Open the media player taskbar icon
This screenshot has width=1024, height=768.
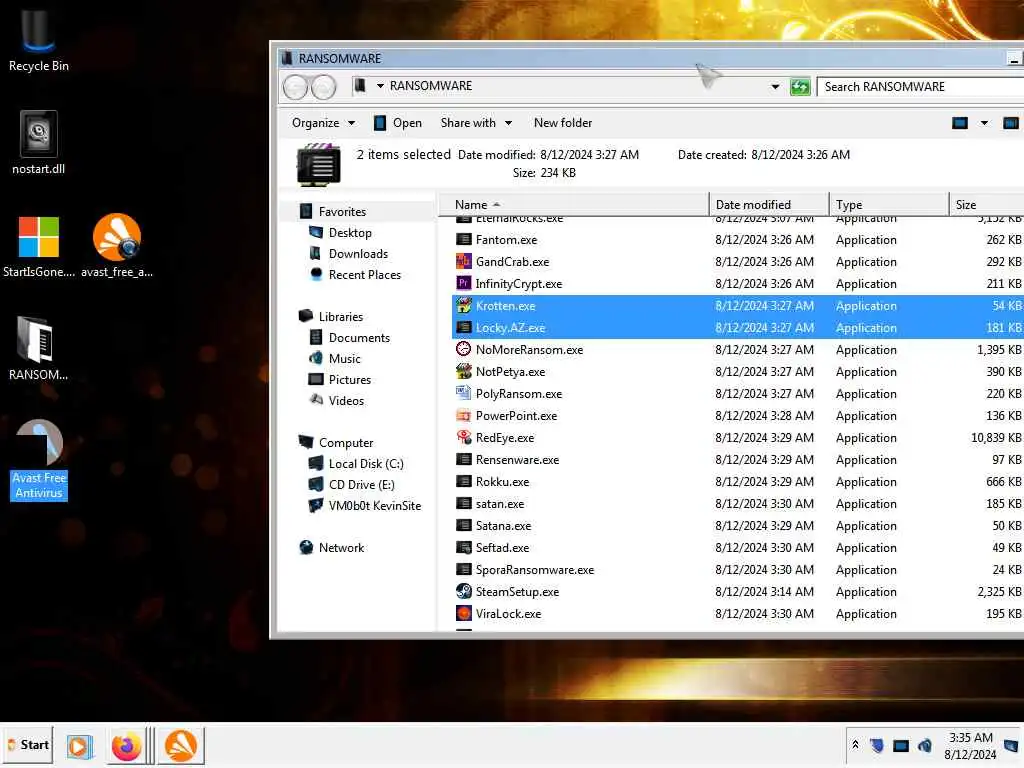[x=79, y=746]
